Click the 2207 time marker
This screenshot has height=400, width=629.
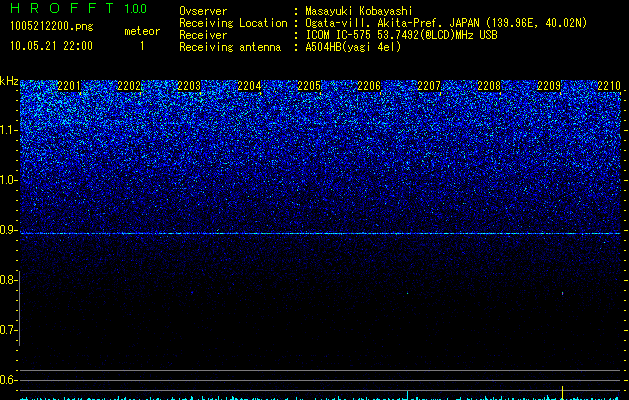point(429,86)
